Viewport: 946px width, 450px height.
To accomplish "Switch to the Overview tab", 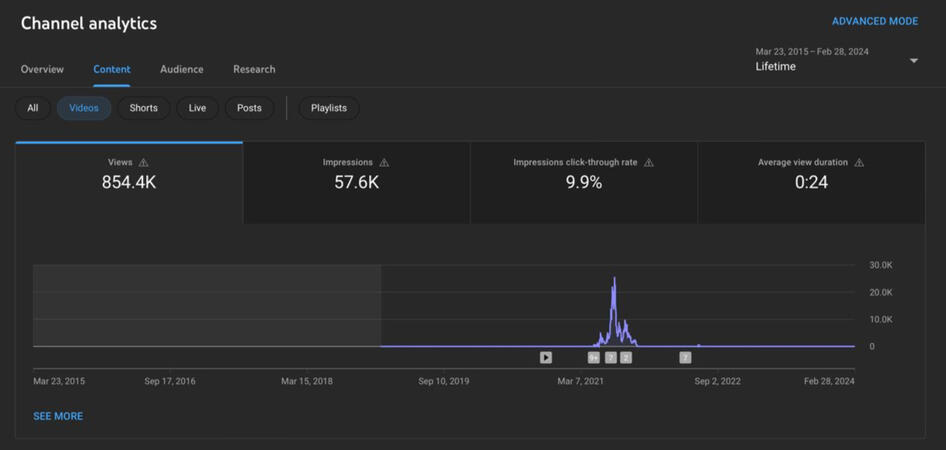I will 42,69.
